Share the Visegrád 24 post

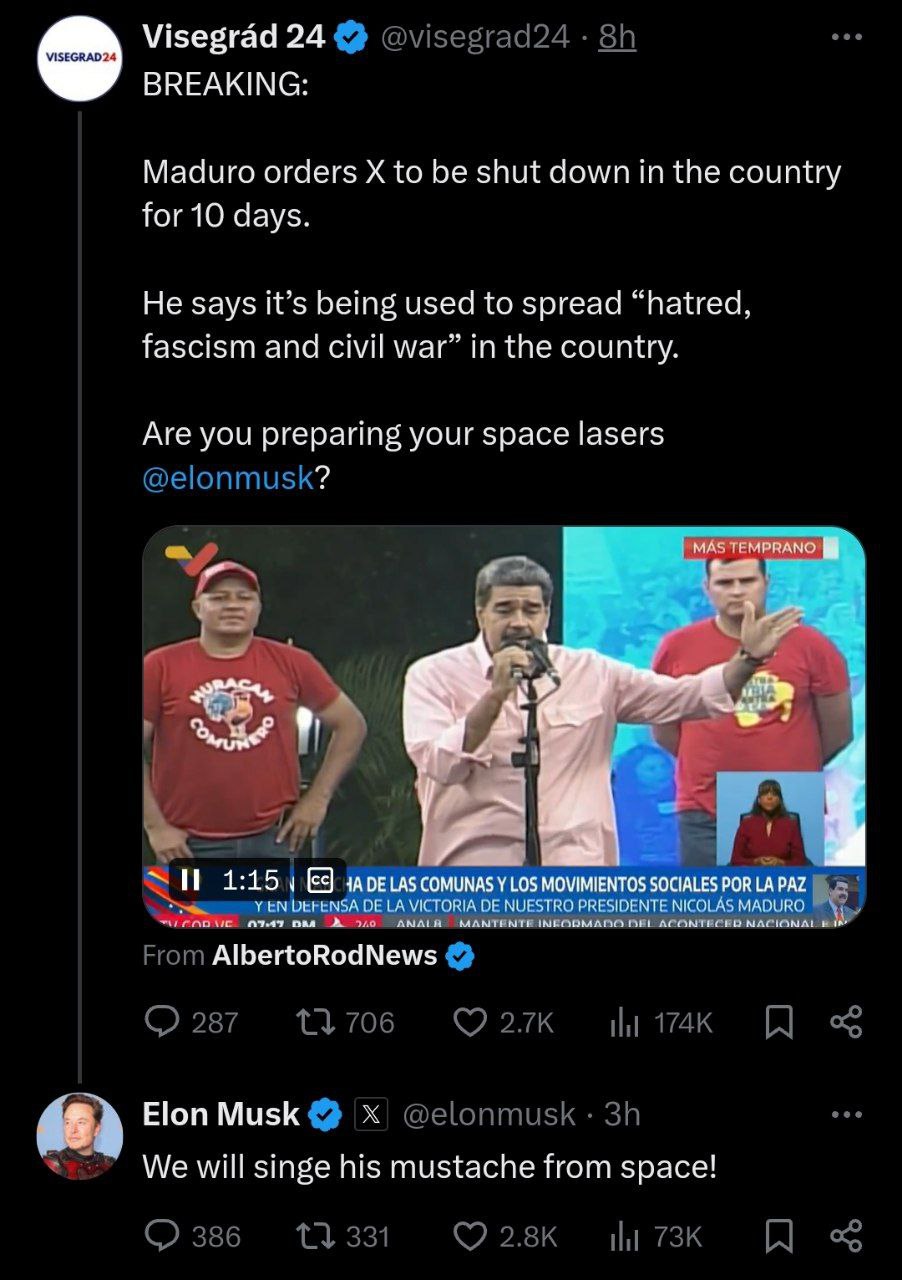846,1021
